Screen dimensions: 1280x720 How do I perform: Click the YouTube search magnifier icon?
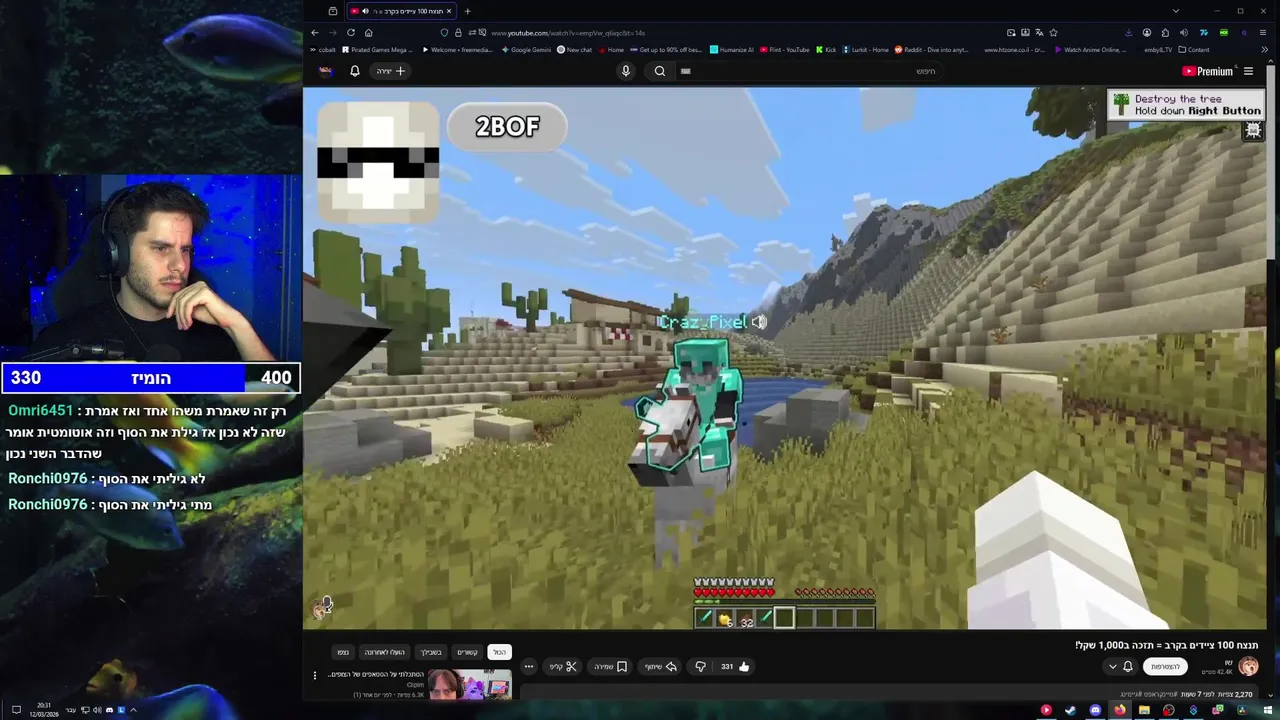pos(660,71)
